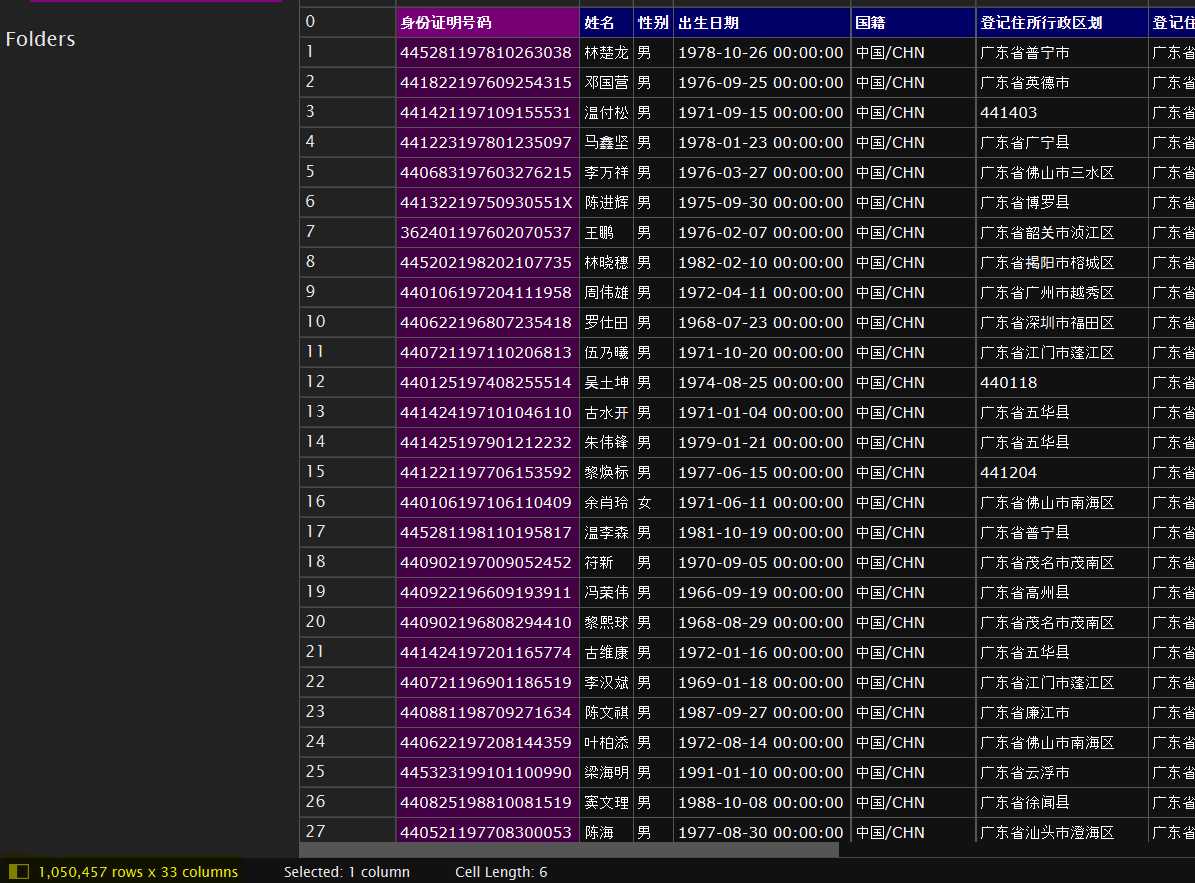
Task: Select row header 5
Action: point(348,172)
